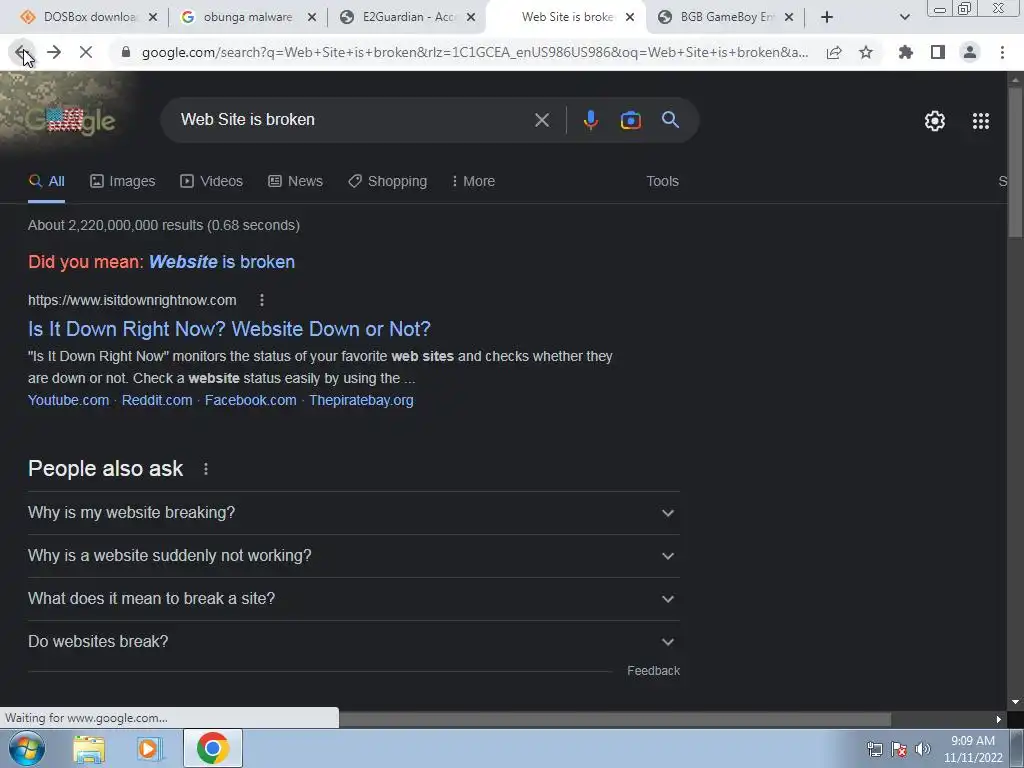Search by image with the camera icon
Screen dimensions: 1024x768
tap(630, 120)
